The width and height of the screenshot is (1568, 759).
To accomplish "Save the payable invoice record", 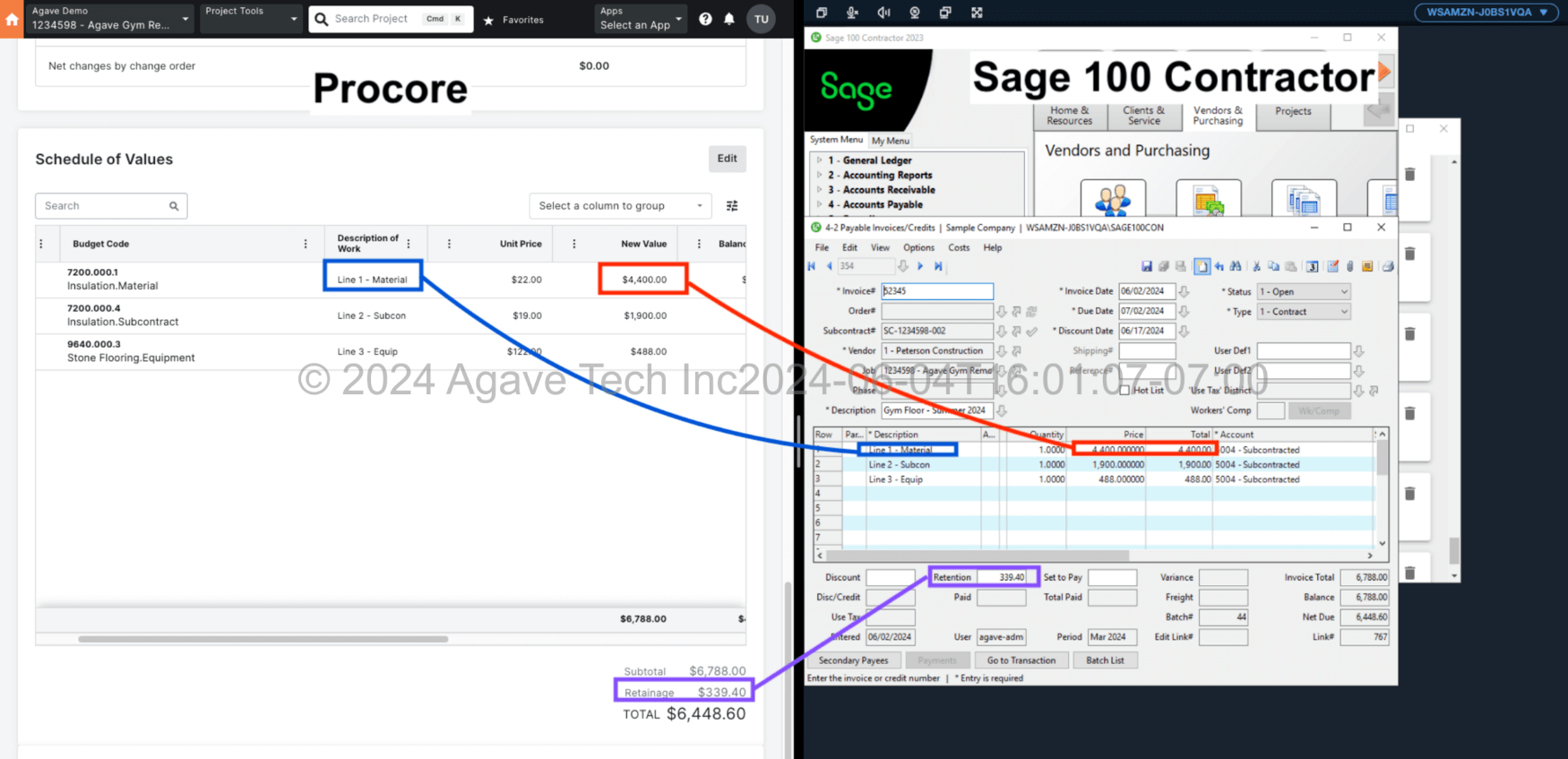I will [x=1146, y=266].
